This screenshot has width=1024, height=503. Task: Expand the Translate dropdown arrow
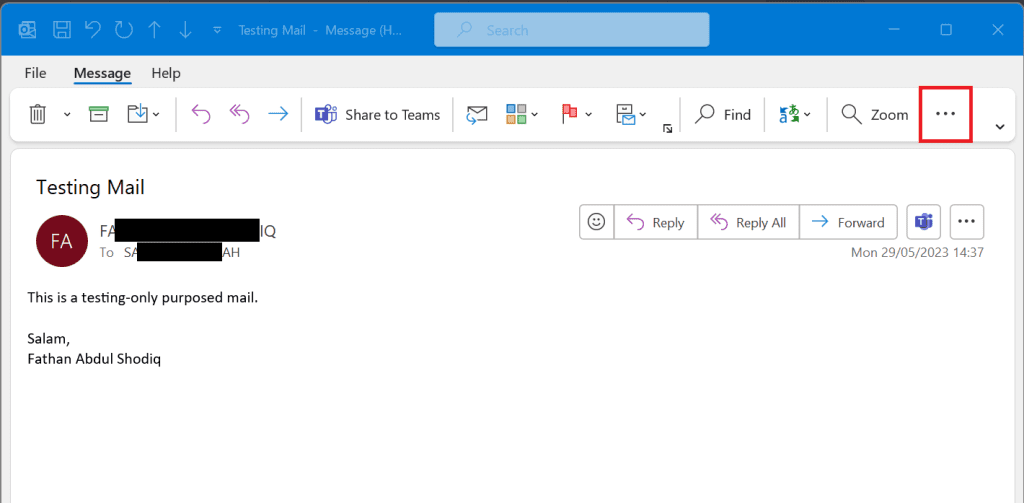(808, 115)
